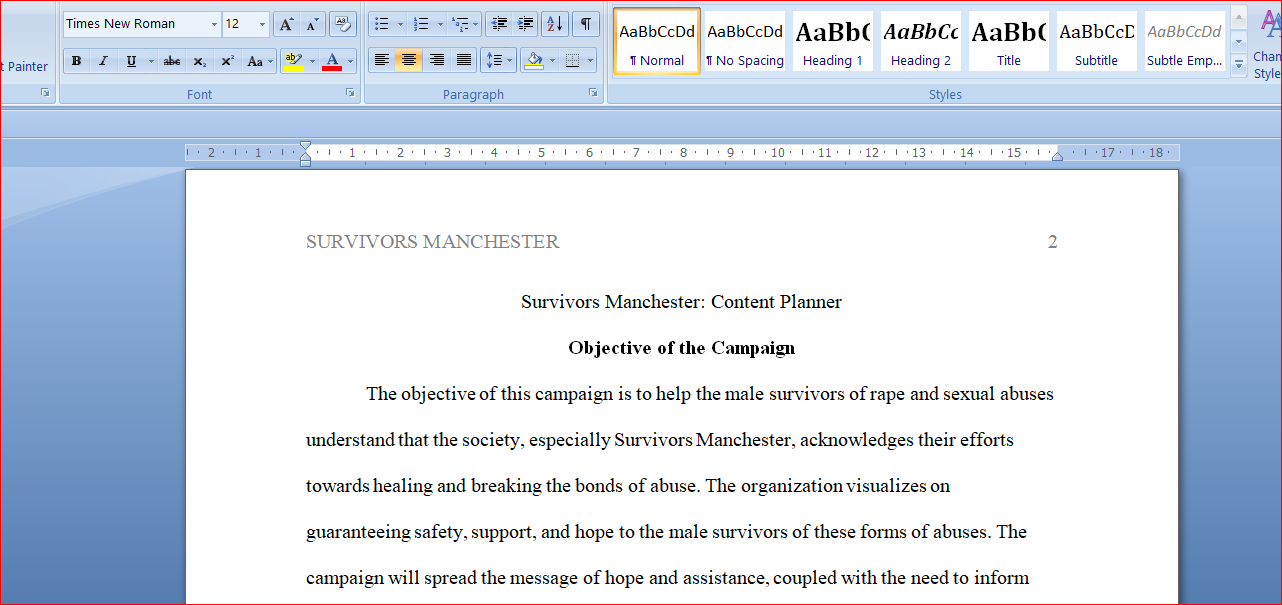Apply shading with the paint bucket icon
Viewport: 1282px width, 605px height.
pyautogui.click(x=534, y=61)
